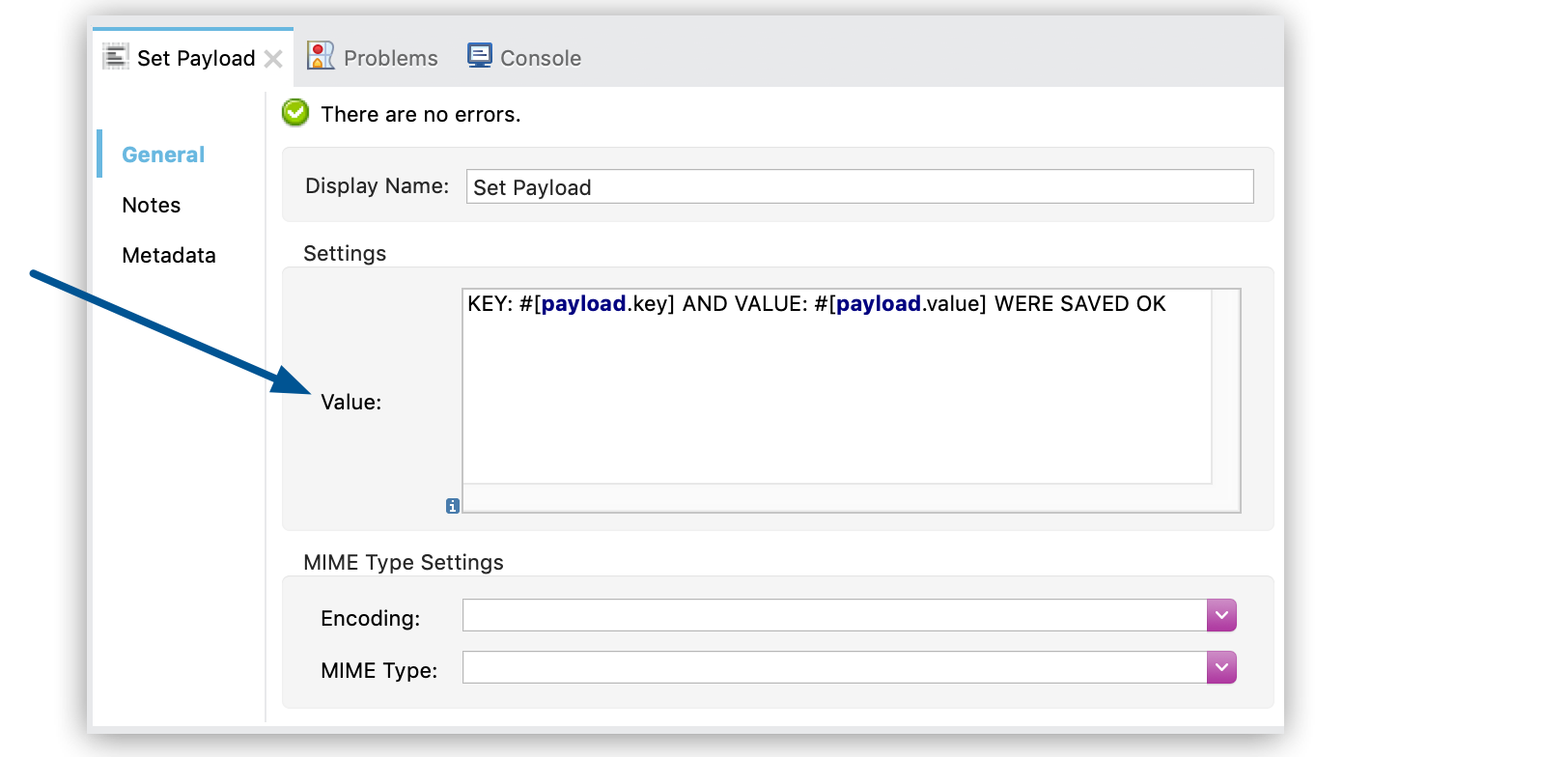1568x757 pixels.
Task: Open the Console tab label
Action: pyautogui.click(x=540, y=58)
